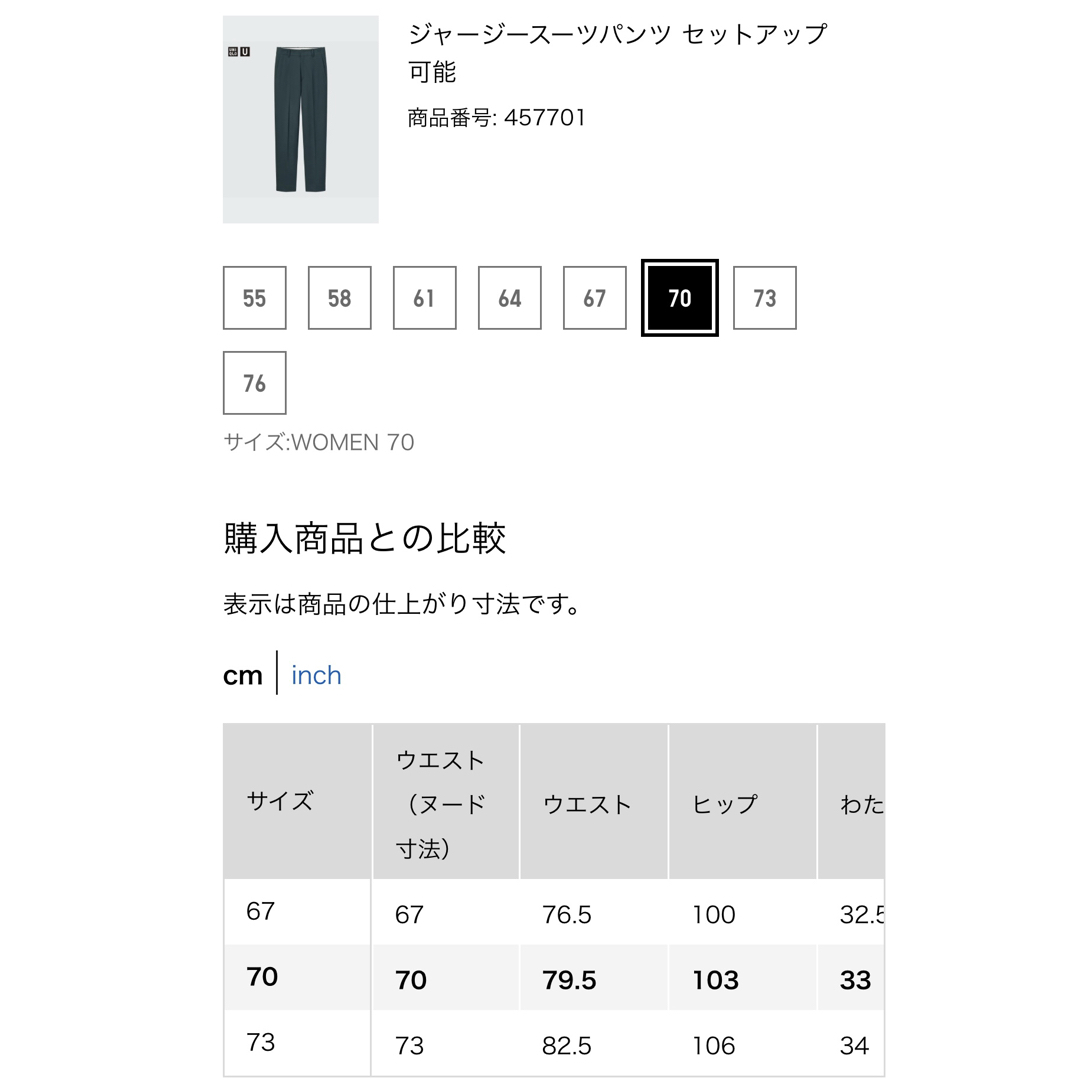Click the selected size 70 button
This screenshot has height=1080, width=1080.
(680, 298)
